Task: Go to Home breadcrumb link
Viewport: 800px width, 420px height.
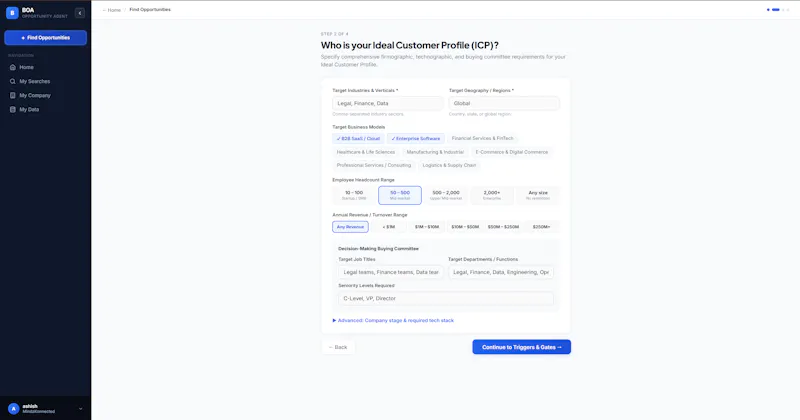Action: tap(111, 10)
